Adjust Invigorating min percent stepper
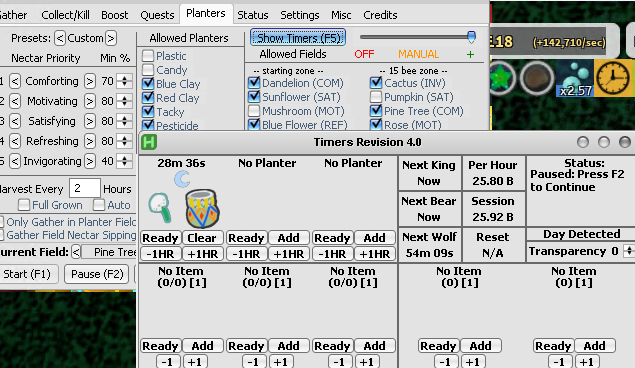This screenshot has width=635, height=368. click(124, 161)
